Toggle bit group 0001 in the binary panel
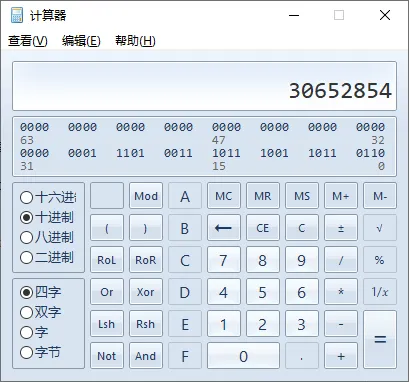 (82, 153)
